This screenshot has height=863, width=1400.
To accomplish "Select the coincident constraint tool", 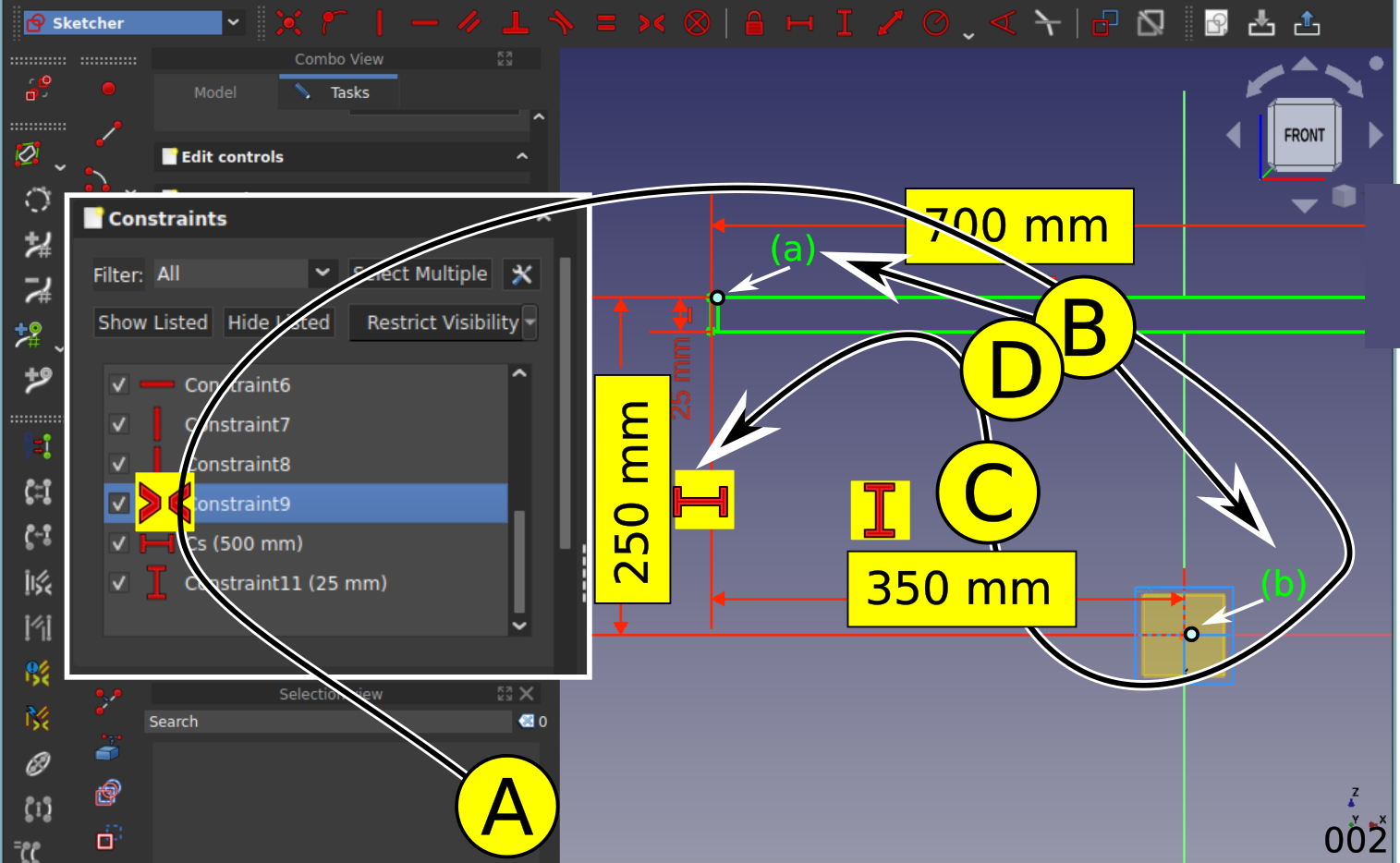I will pyautogui.click(x=288, y=22).
